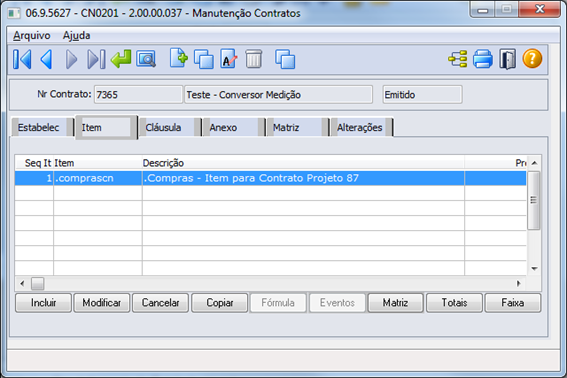The height and width of the screenshot is (378, 567).
Task: Open the yellow hierarchy tree icon
Action: [458, 59]
